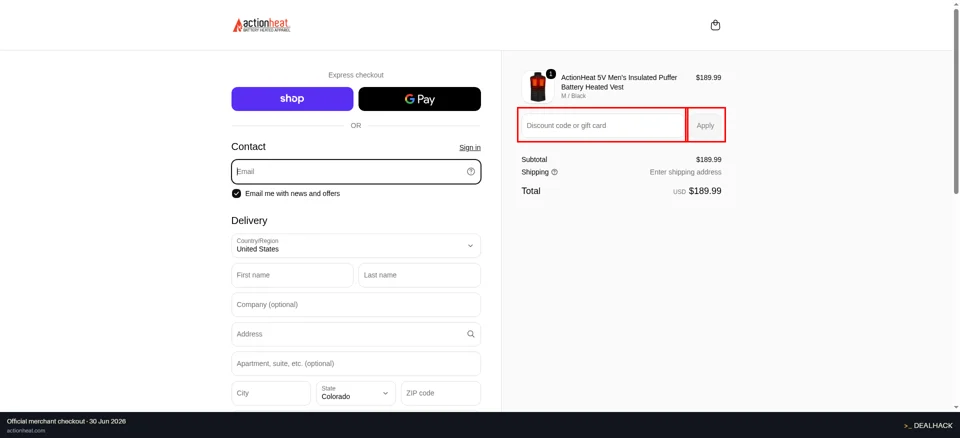Click the Contact heading
The image size is (960, 438).
tap(249, 146)
